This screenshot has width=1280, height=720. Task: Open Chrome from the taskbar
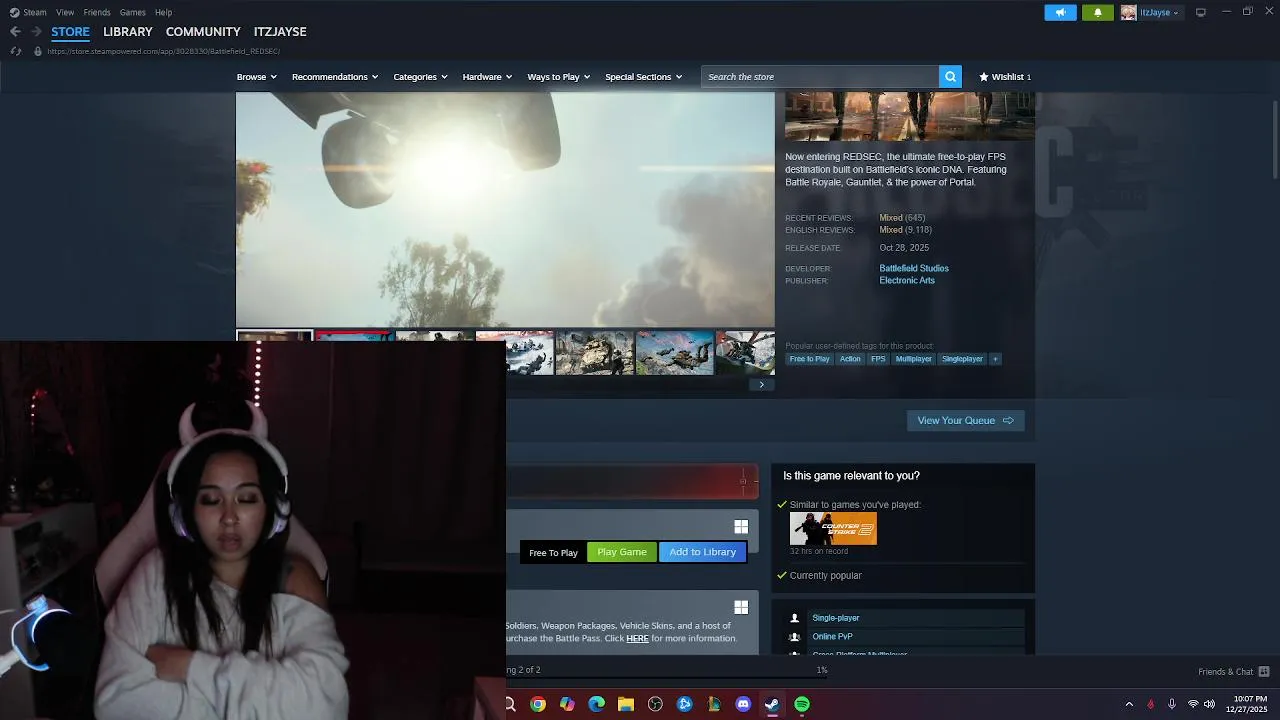pyautogui.click(x=538, y=704)
